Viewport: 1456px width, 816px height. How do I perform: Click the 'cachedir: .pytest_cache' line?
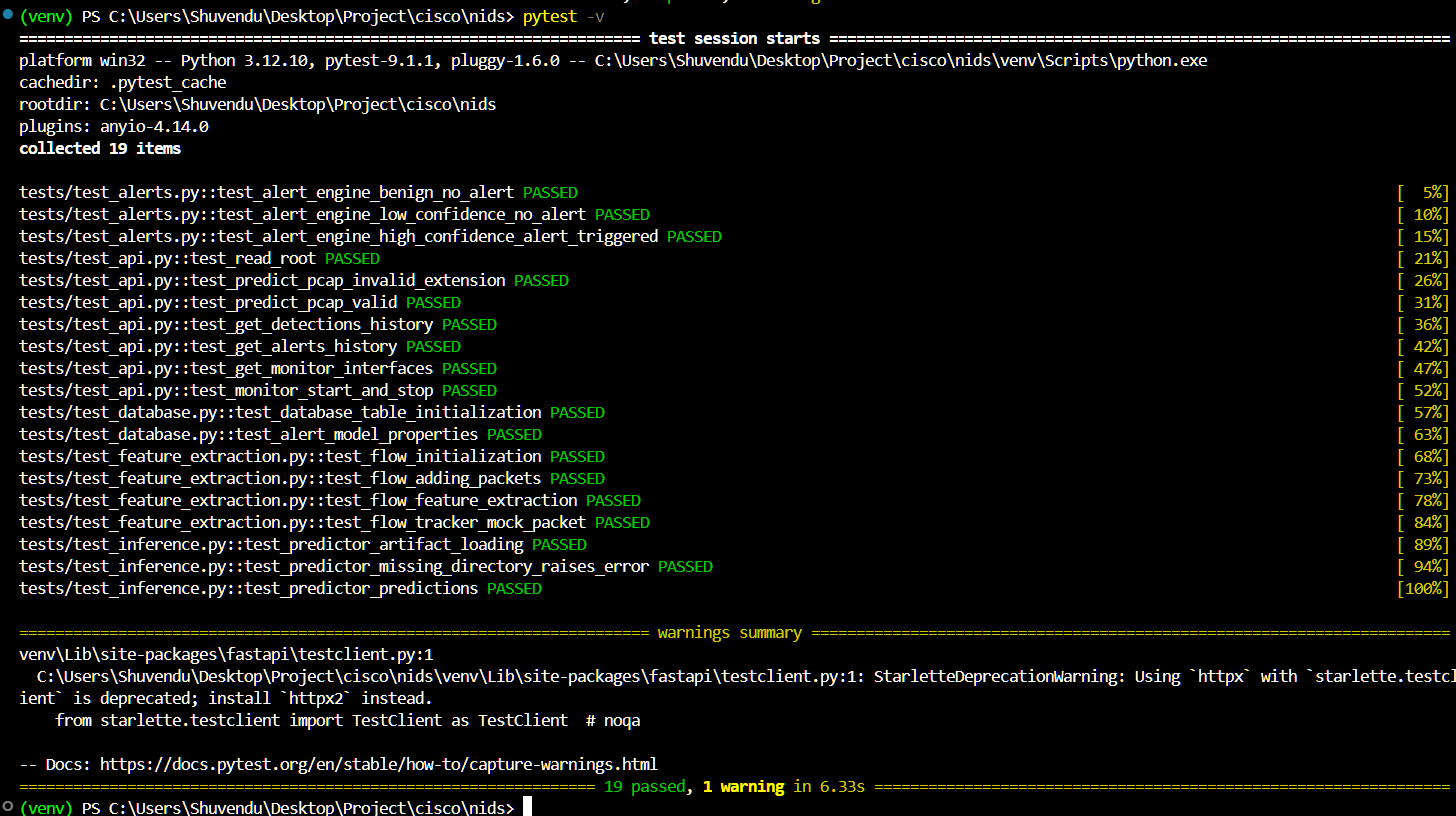tap(123, 83)
